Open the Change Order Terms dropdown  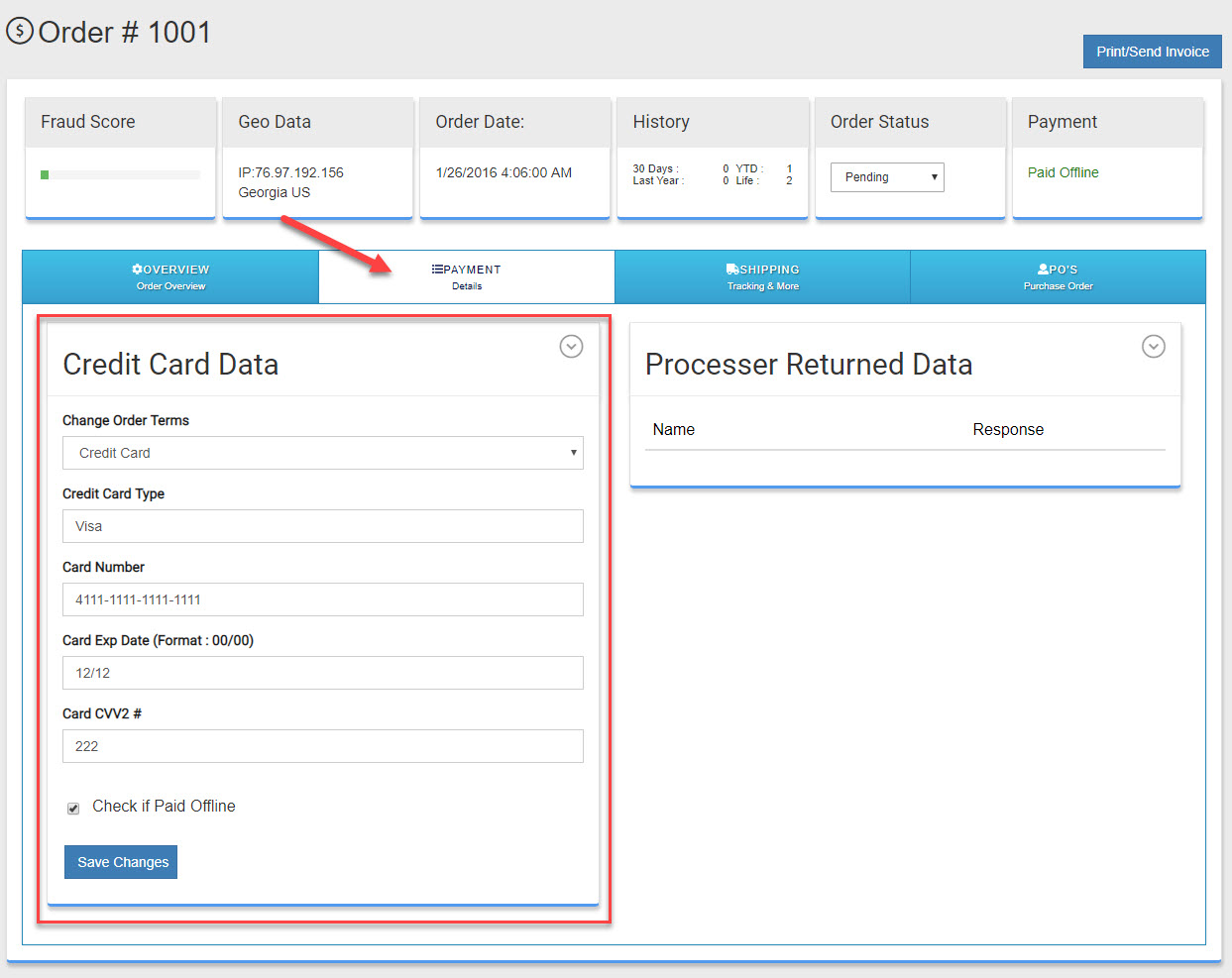tap(322, 453)
